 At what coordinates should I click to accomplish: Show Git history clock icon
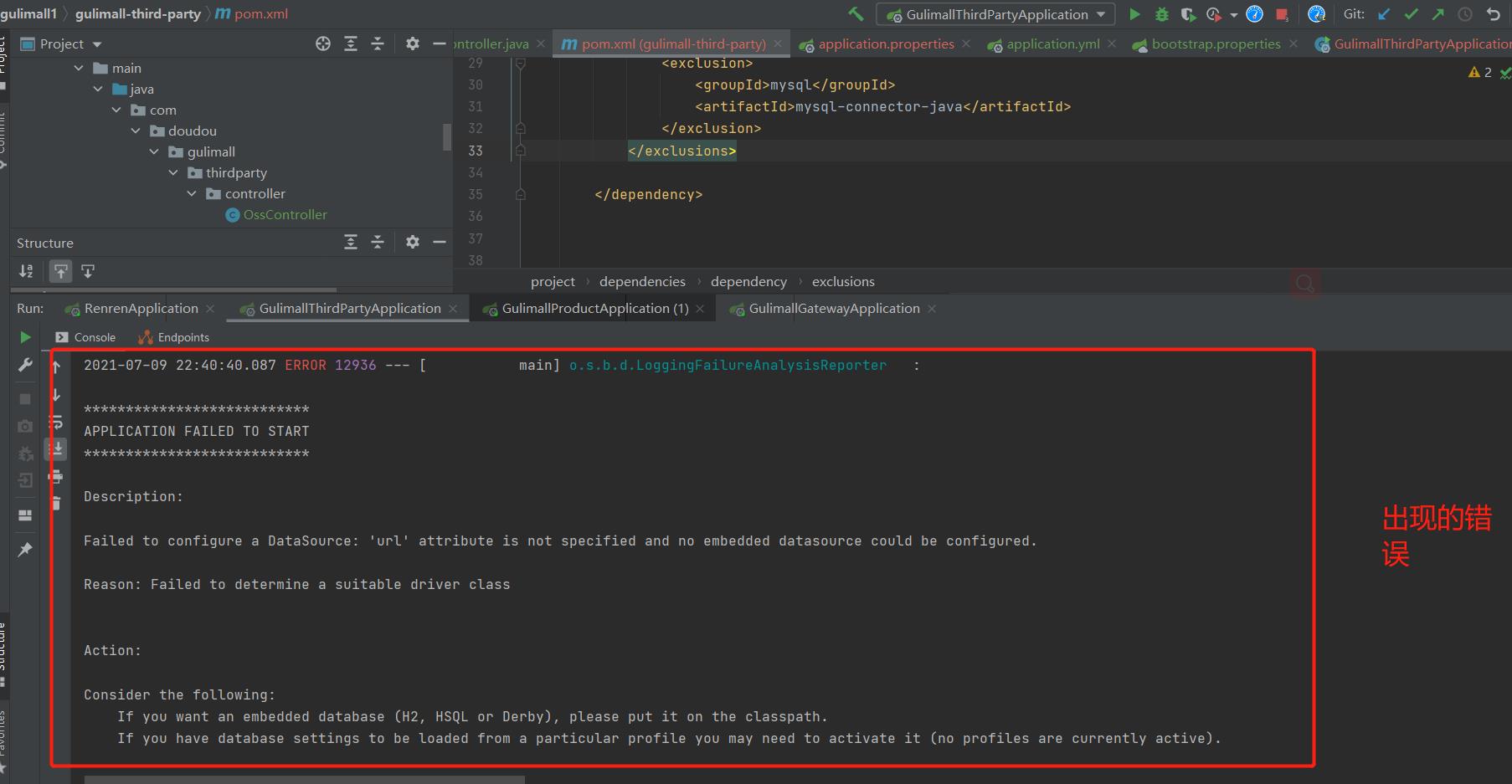[x=1465, y=14]
